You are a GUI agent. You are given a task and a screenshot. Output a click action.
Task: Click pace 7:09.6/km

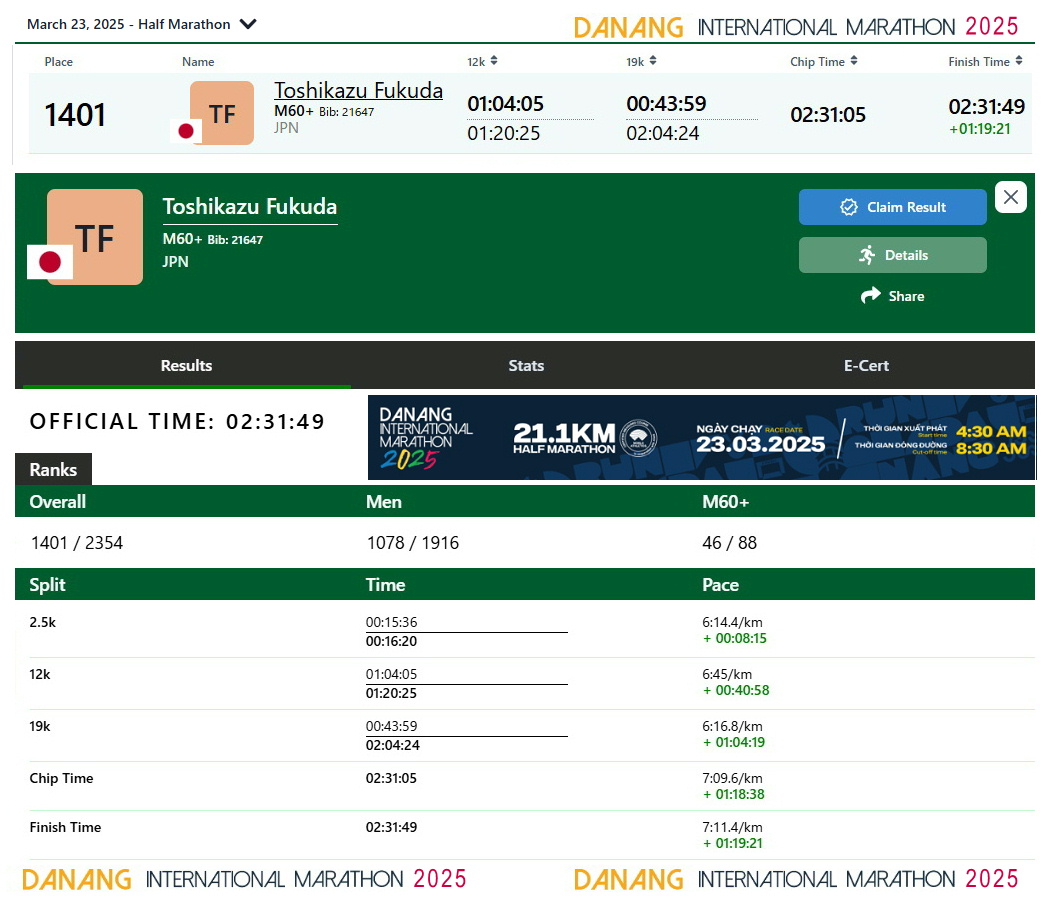pyautogui.click(x=732, y=778)
